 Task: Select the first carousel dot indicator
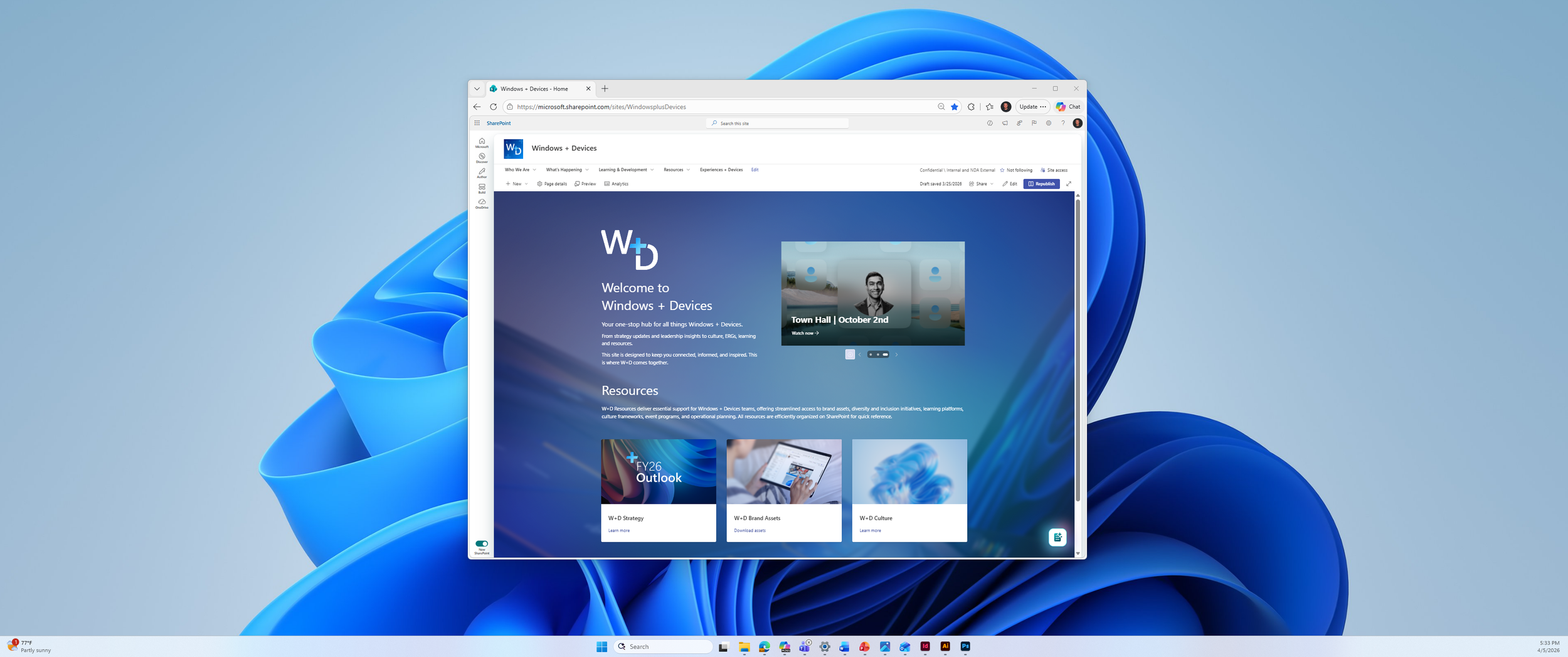click(871, 355)
